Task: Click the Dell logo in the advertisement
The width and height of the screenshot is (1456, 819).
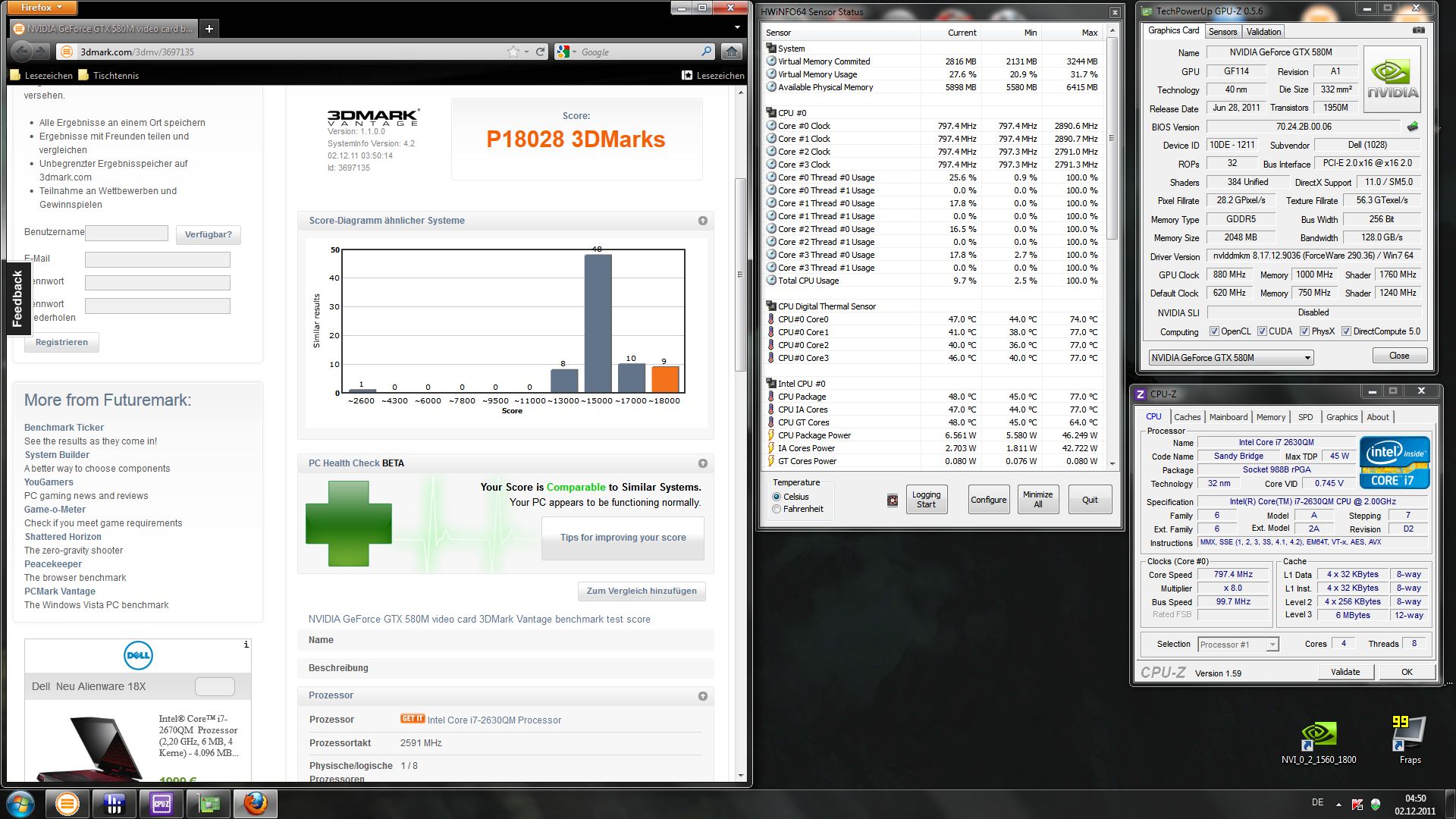Action: tap(138, 656)
